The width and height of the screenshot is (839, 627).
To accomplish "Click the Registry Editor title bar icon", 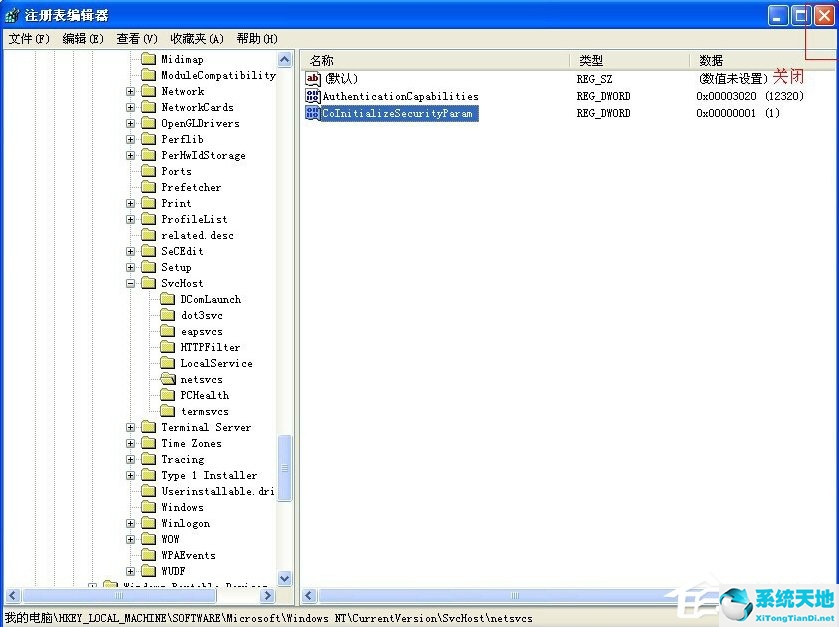I will coord(12,15).
